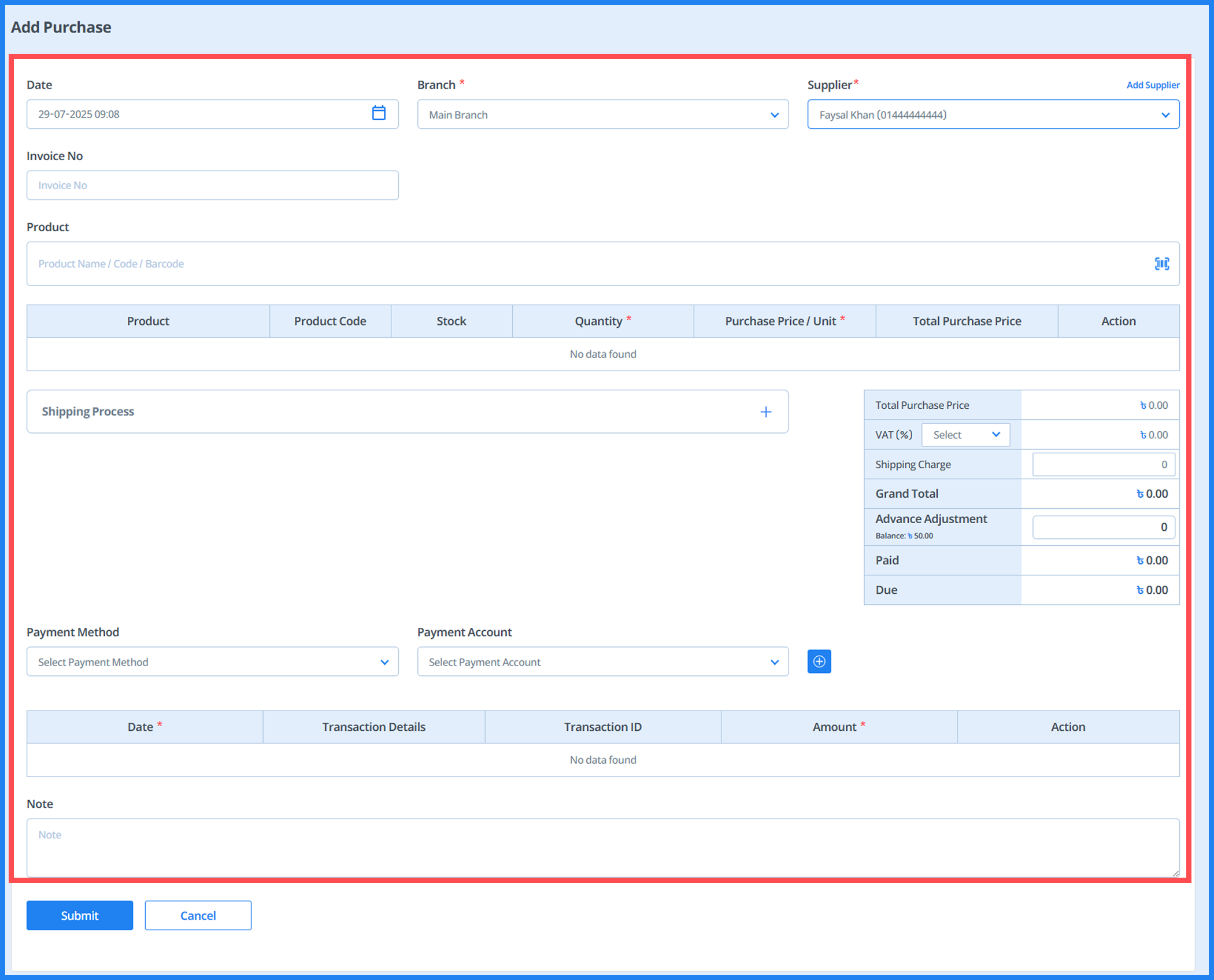Image resolution: width=1214 pixels, height=980 pixels.
Task: Click inside the Note textarea
Action: tap(602, 847)
